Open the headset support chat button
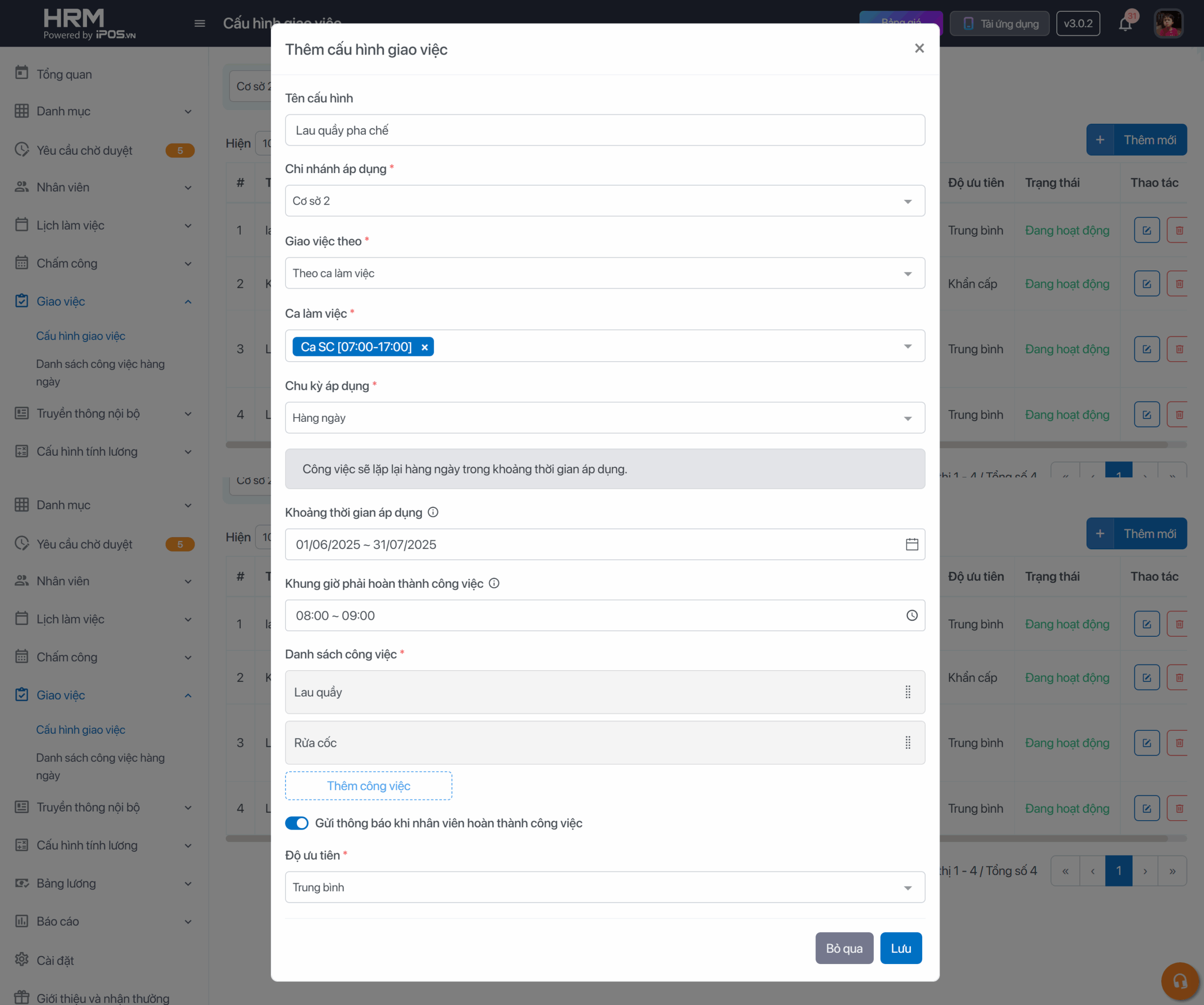This screenshot has height=1005, width=1204. [x=1180, y=981]
